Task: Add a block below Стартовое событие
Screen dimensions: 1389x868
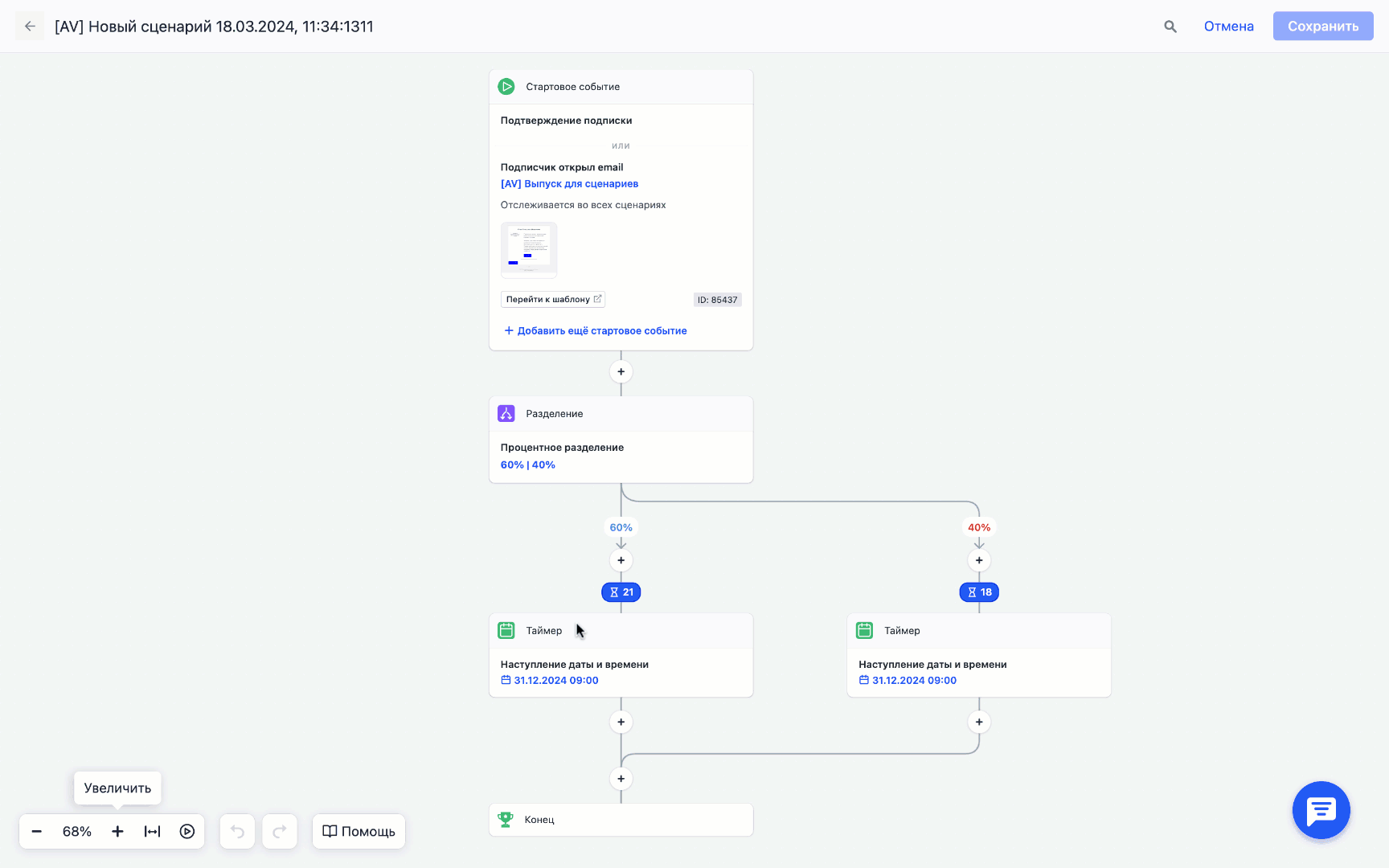Action: pyautogui.click(x=621, y=372)
